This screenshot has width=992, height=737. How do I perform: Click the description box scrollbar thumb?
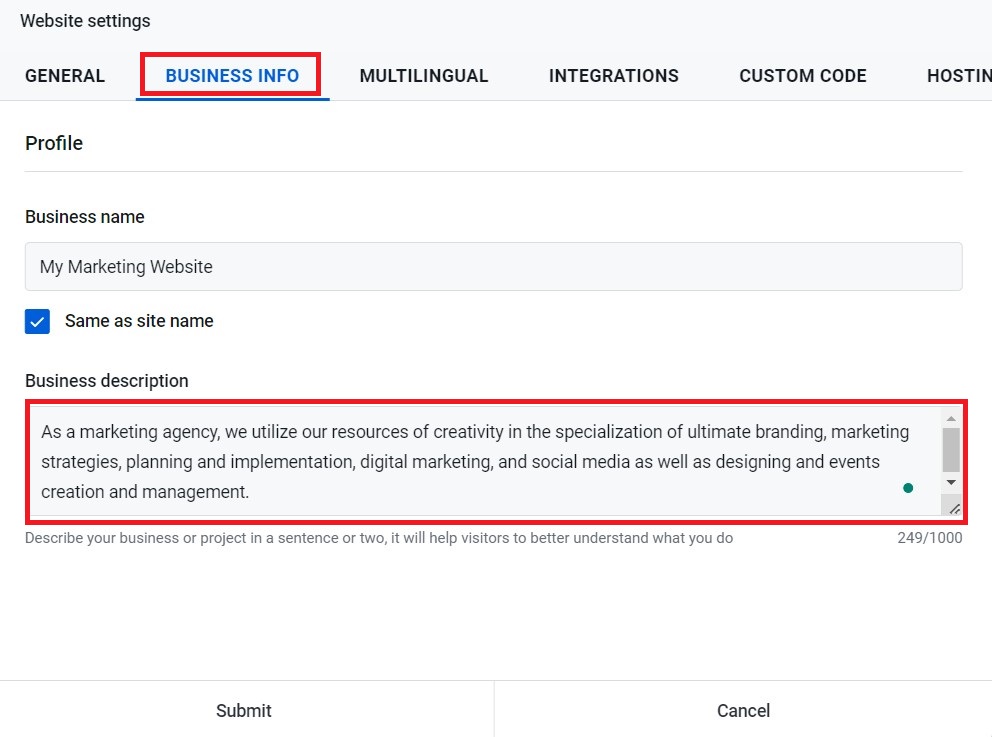(951, 449)
